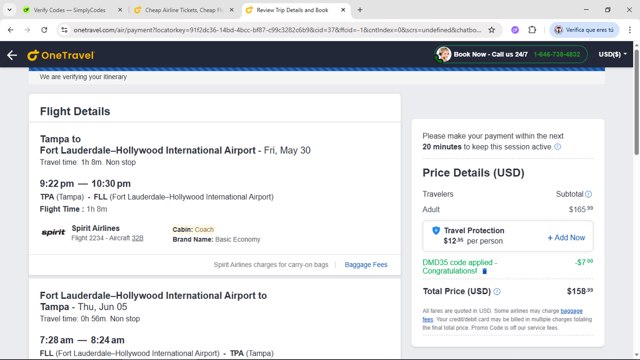Click the Travel time: 0h 56m Non stop text
The image size is (640, 360).
tap(90, 319)
